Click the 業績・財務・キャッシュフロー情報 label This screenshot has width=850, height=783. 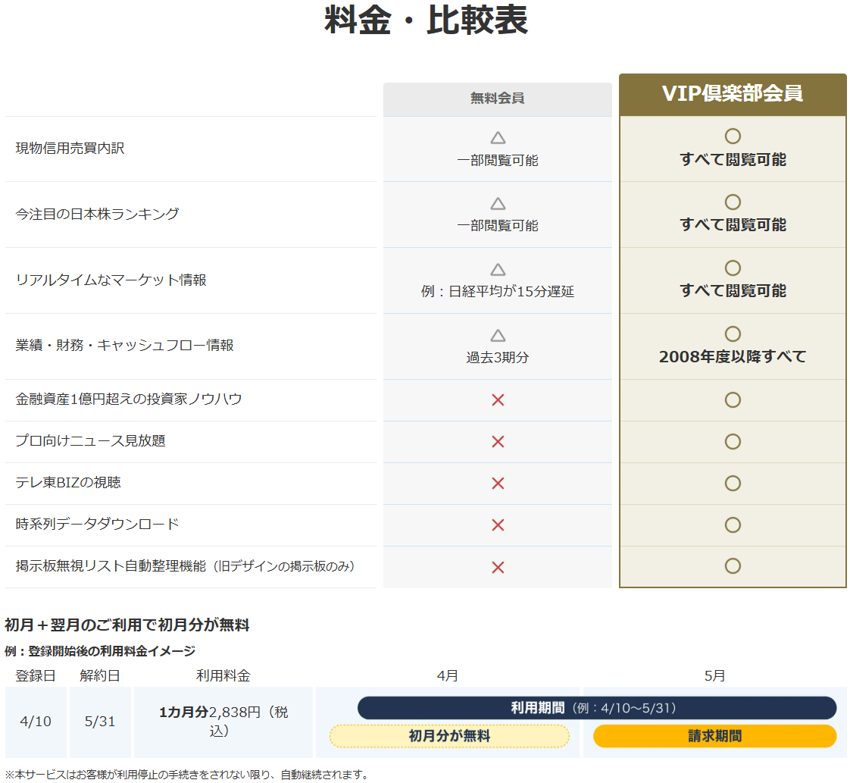(x=125, y=345)
